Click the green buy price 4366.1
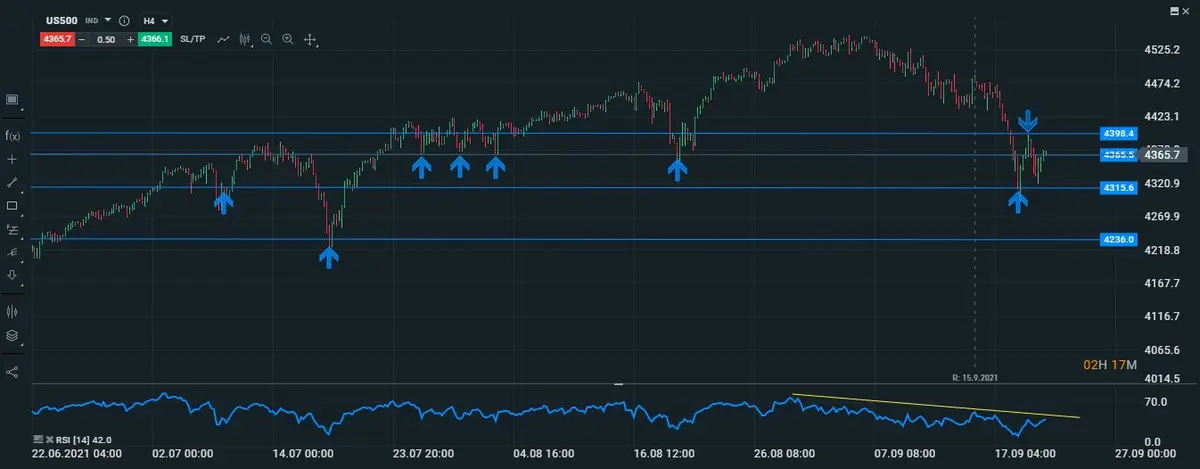 point(155,39)
